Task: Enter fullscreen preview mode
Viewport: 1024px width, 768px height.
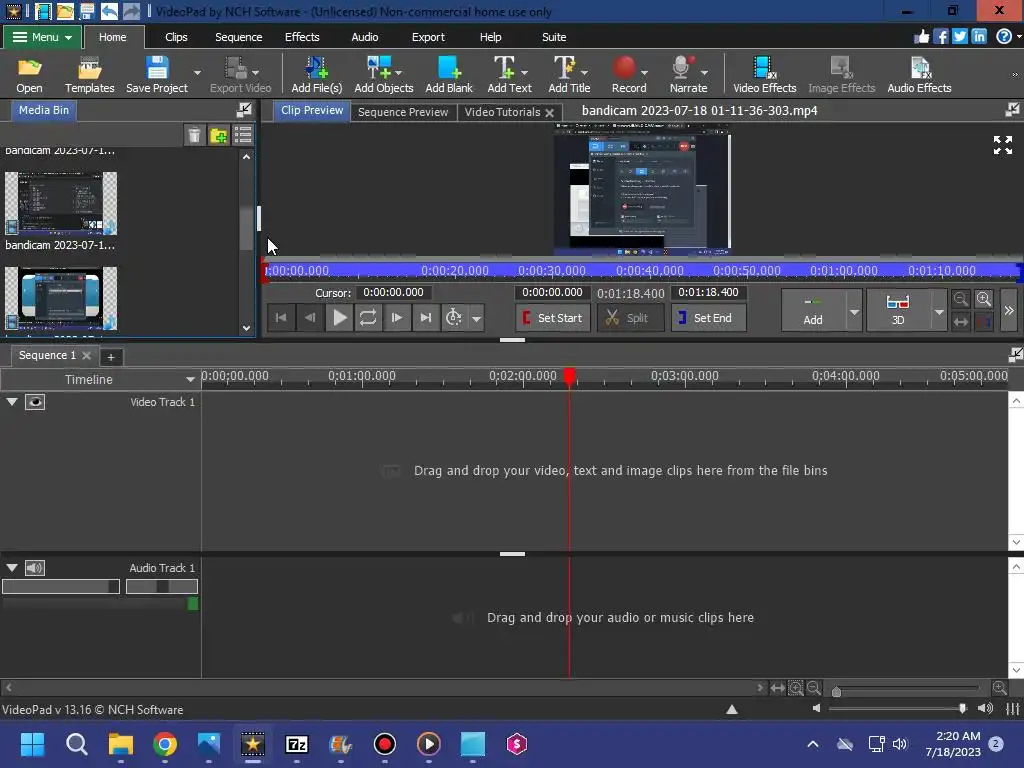Action: click(x=1003, y=145)
